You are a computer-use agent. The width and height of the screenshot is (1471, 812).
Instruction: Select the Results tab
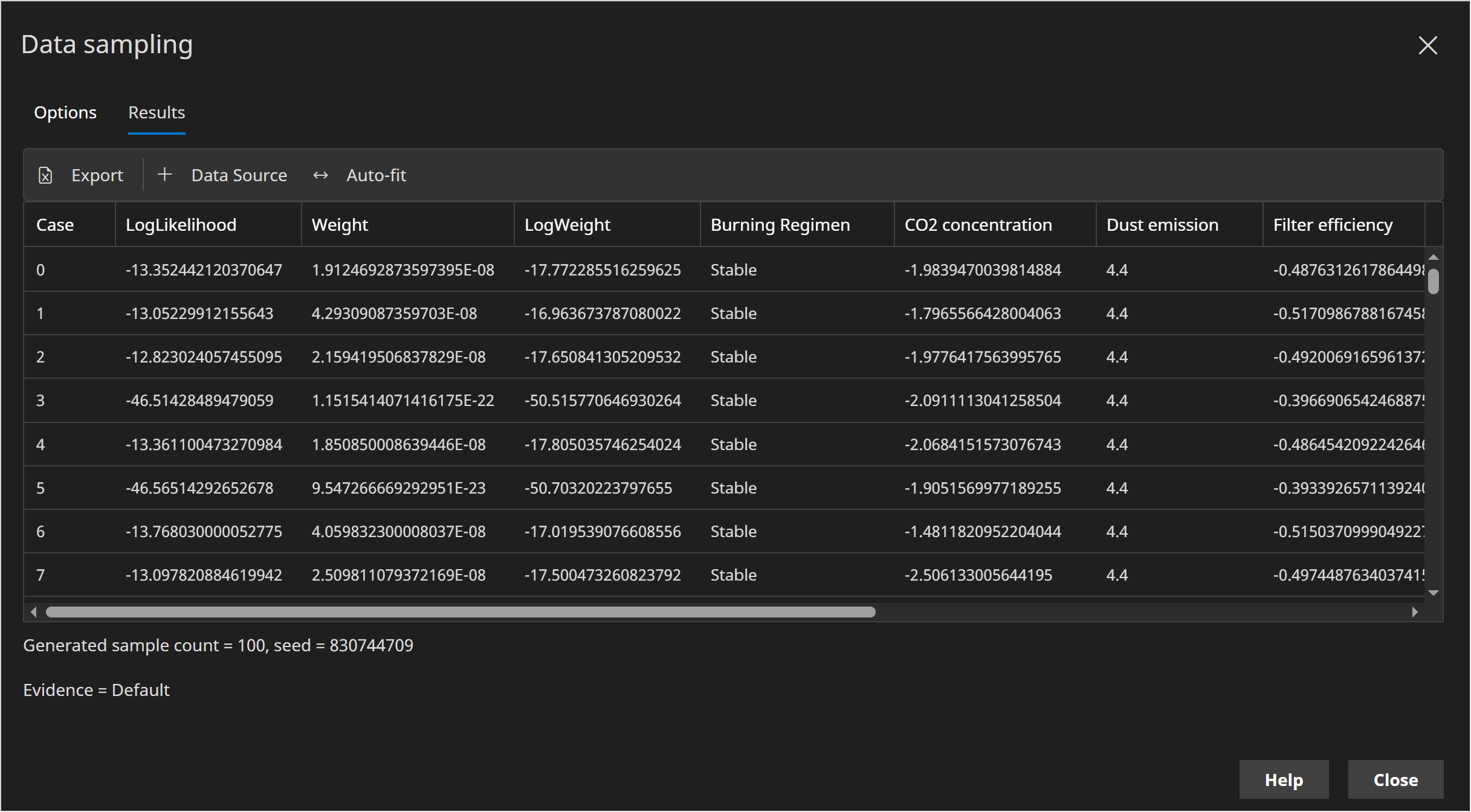click(157, 112)
